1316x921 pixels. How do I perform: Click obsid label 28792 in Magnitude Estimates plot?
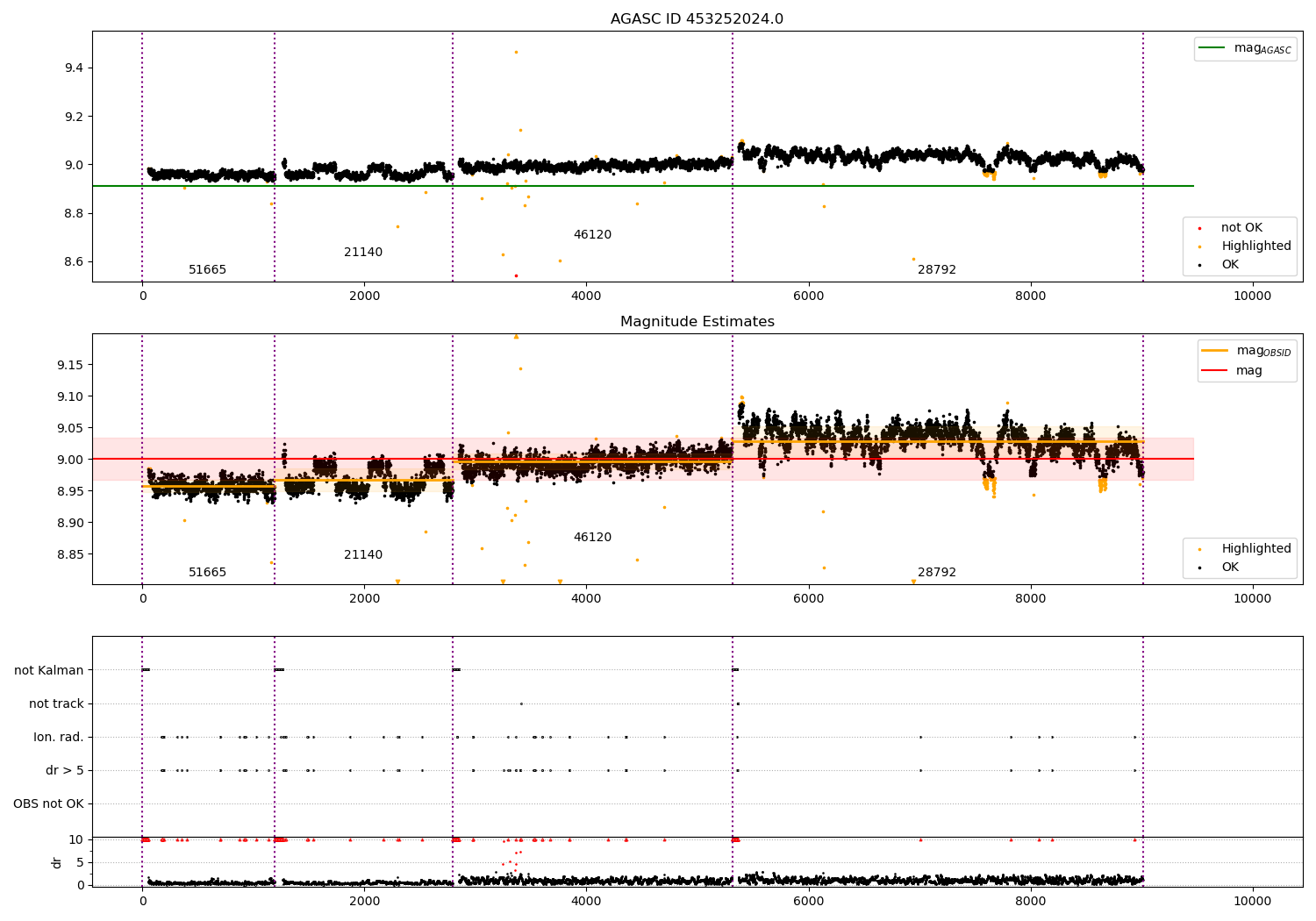937,573
